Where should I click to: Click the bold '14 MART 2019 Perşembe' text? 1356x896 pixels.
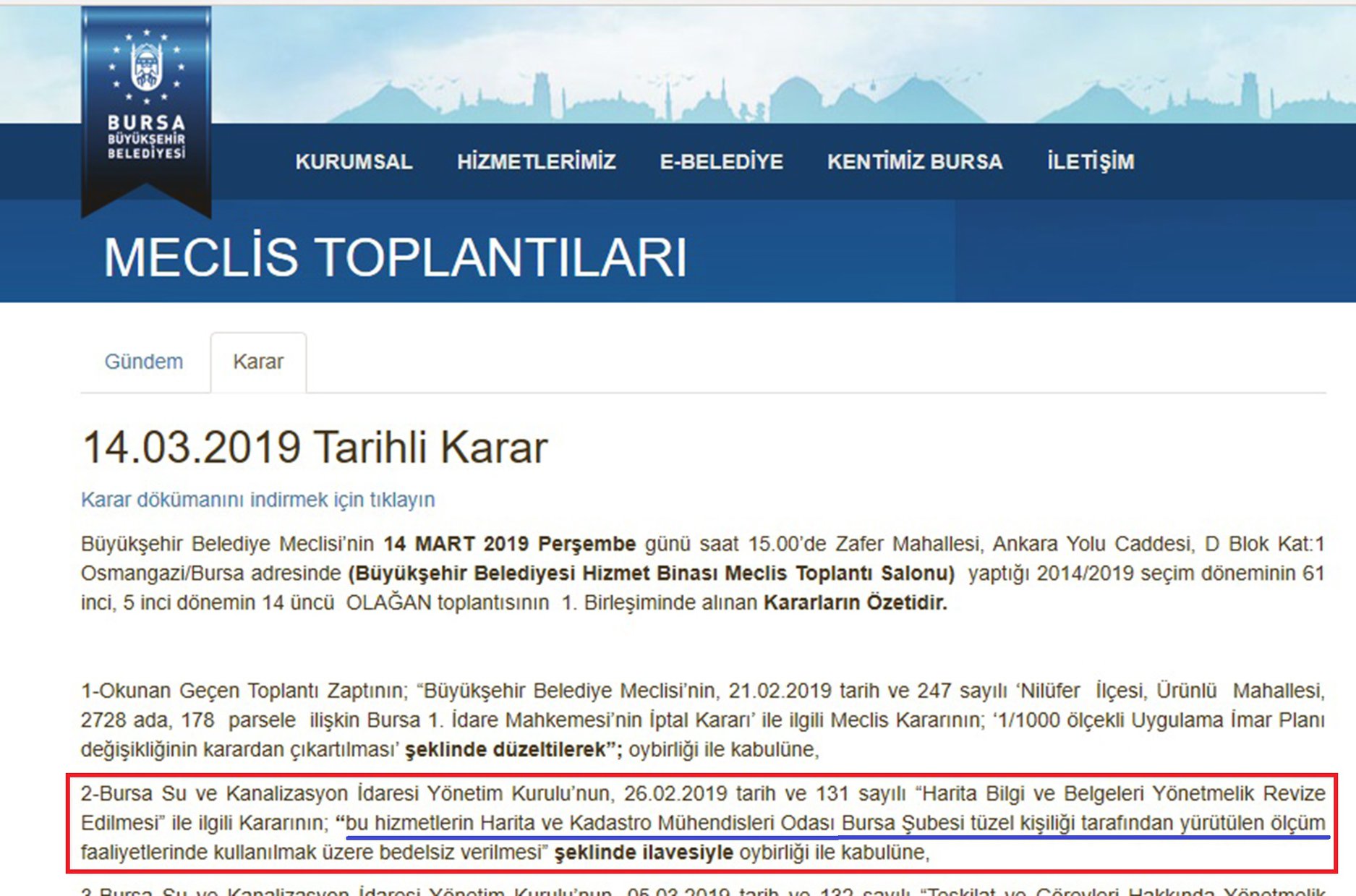510,544
